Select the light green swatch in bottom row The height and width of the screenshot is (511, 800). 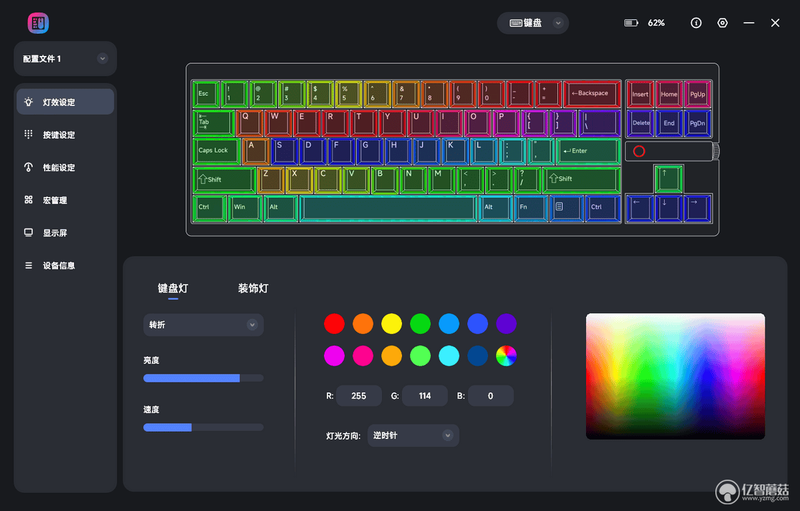pos(420,356)
